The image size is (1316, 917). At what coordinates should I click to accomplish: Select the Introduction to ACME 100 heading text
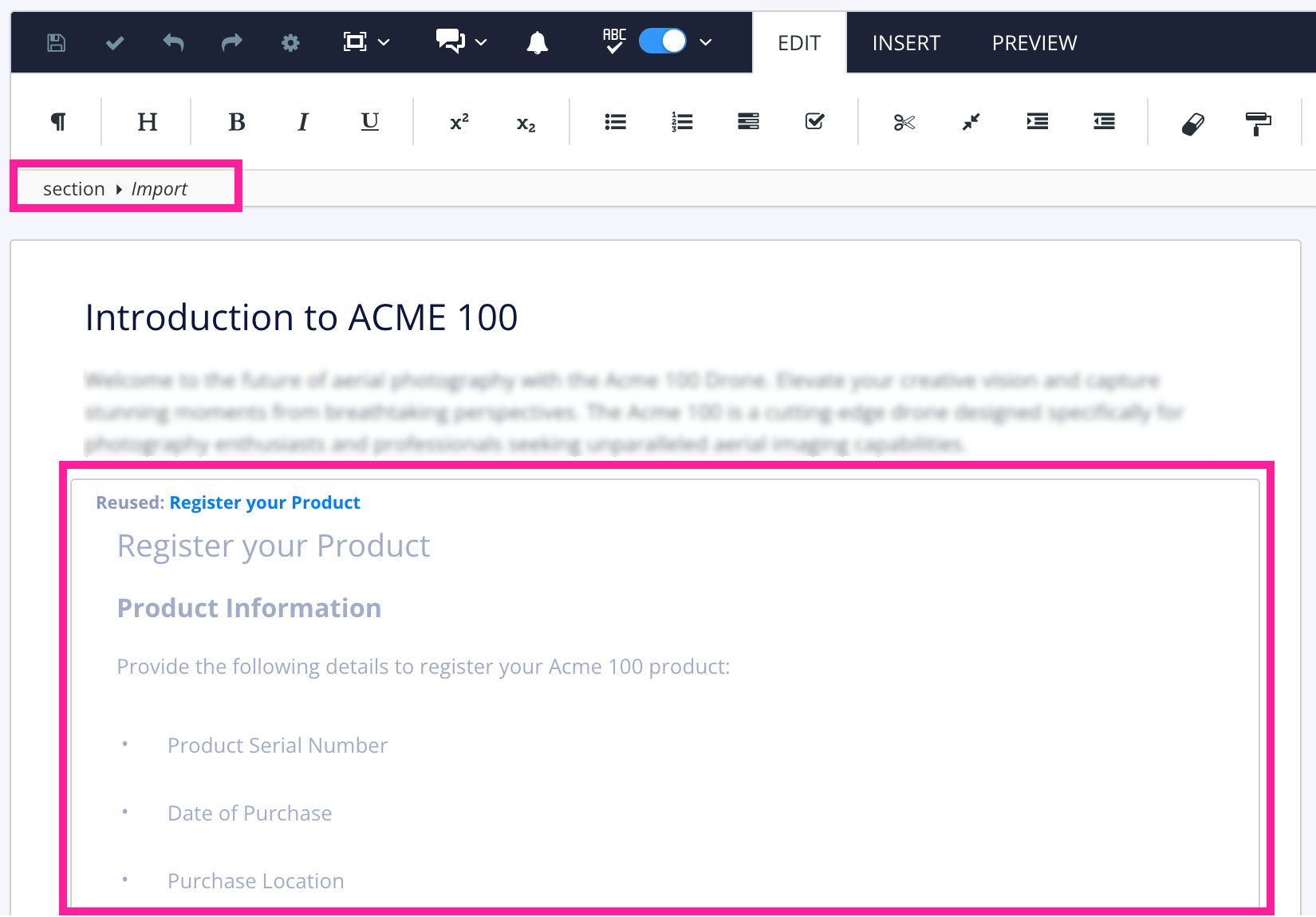click(x=301, y=317)
